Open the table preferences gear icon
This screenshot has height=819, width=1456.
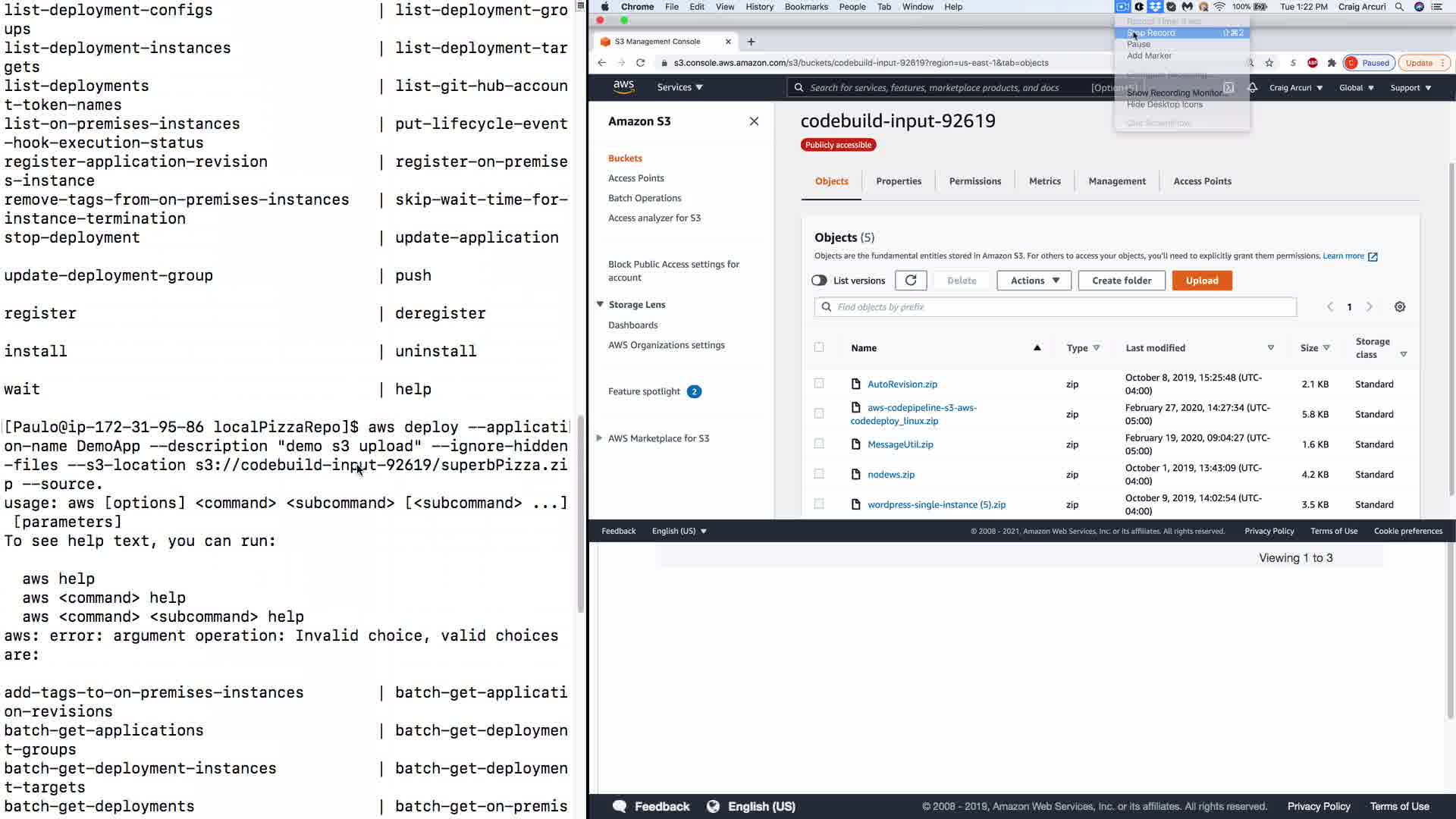pos(1400,307)
